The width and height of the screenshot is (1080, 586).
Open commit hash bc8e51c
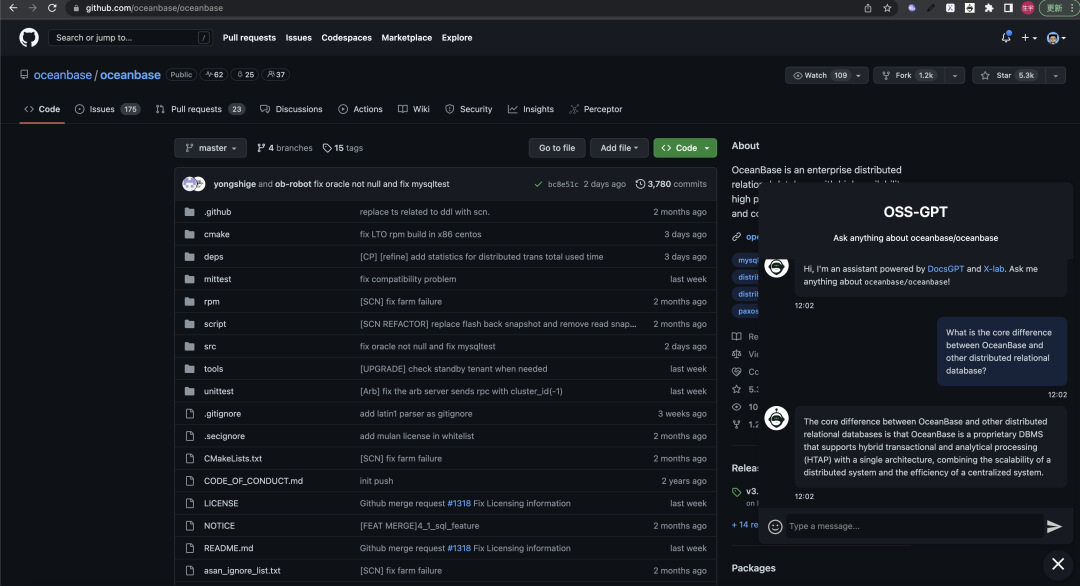click(x=563, y=184)
